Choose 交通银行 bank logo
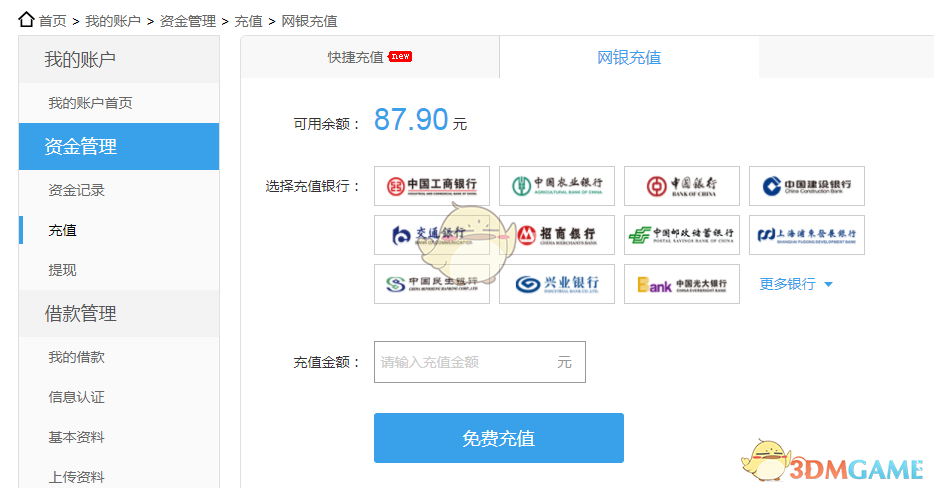Image resolution: width=934 pixels, height=488 pixels. (x=432, y=235)
